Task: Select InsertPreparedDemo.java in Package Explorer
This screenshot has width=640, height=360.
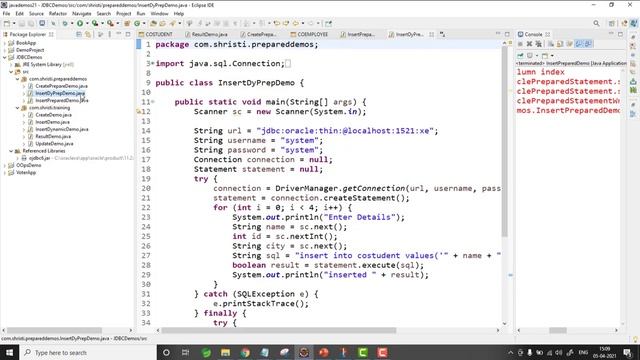Action: (x=62, y=100)
